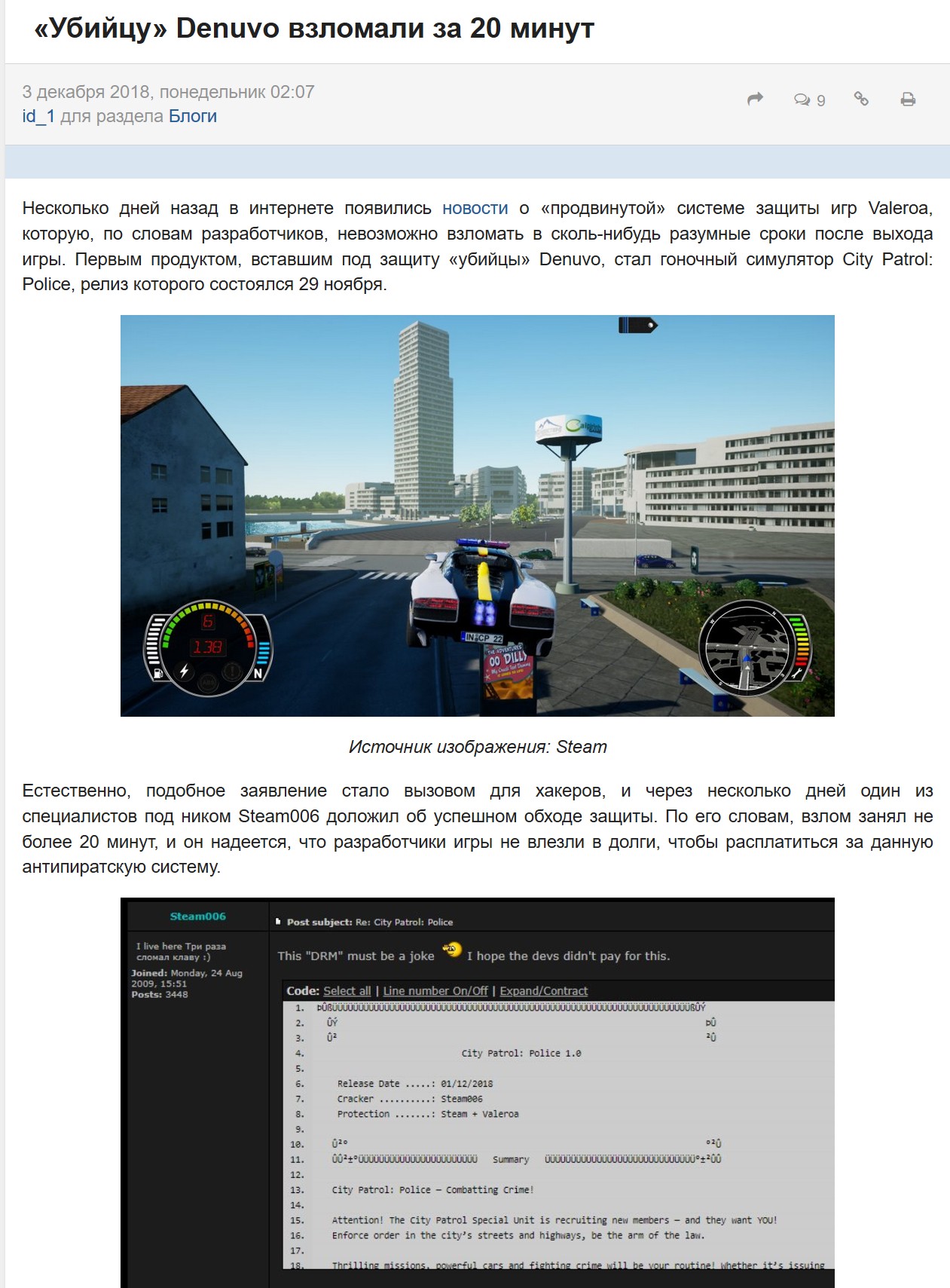Screen dimensions: 950x1288
Task: Open the comments icon showing 9
Action: point(809,99)
